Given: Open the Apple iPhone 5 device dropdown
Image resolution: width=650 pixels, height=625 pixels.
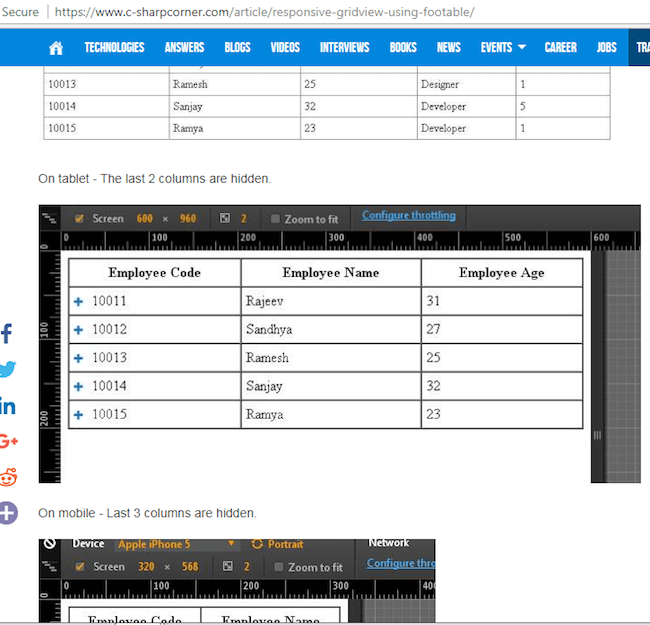Looking at the screenshot, I should click(177, 544).
